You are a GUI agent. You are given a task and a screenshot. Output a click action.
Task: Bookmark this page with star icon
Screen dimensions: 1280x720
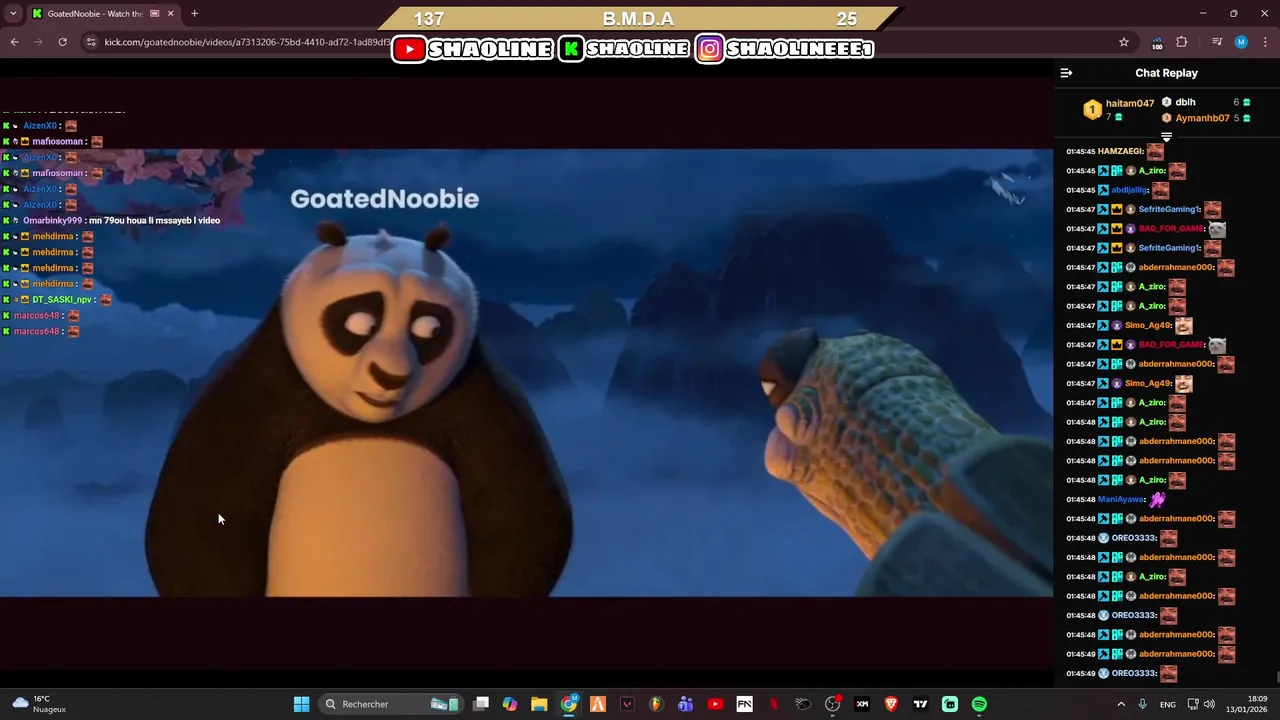point(1124,42)
